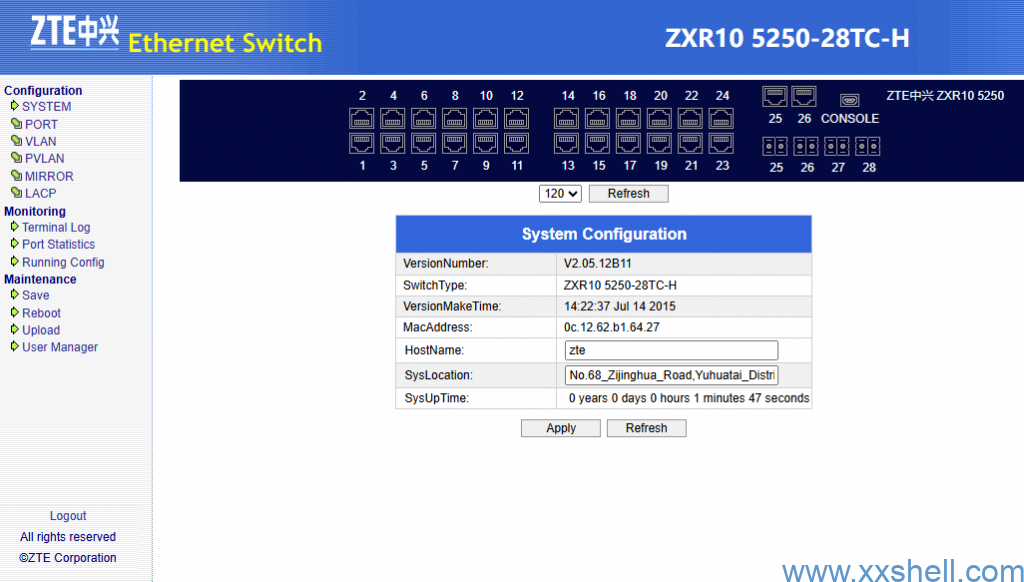
Task: Click port 24 icon on the front panel
Action: tap(722, 117)
